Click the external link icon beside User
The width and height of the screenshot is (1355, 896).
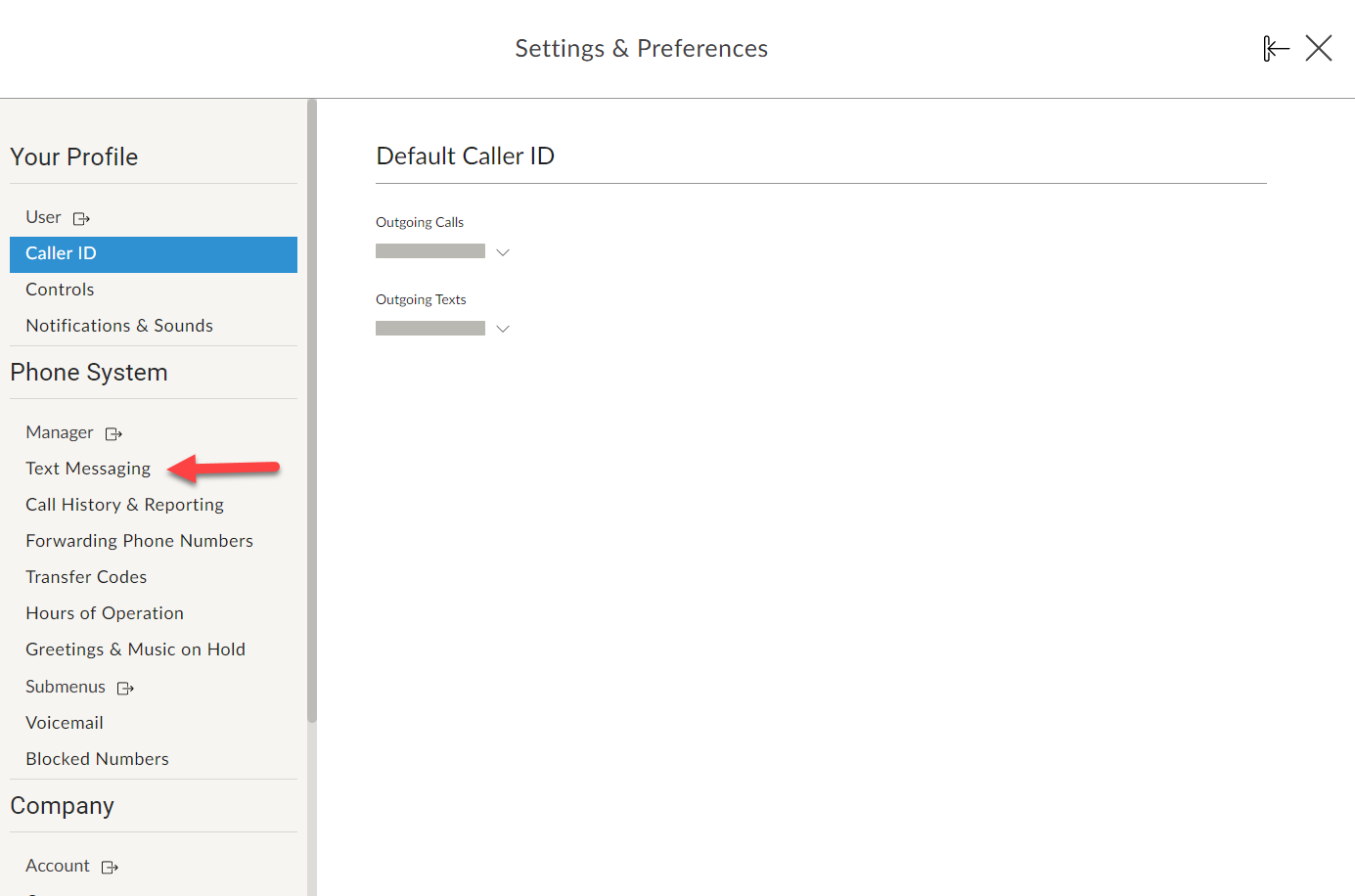pos(82,218)
